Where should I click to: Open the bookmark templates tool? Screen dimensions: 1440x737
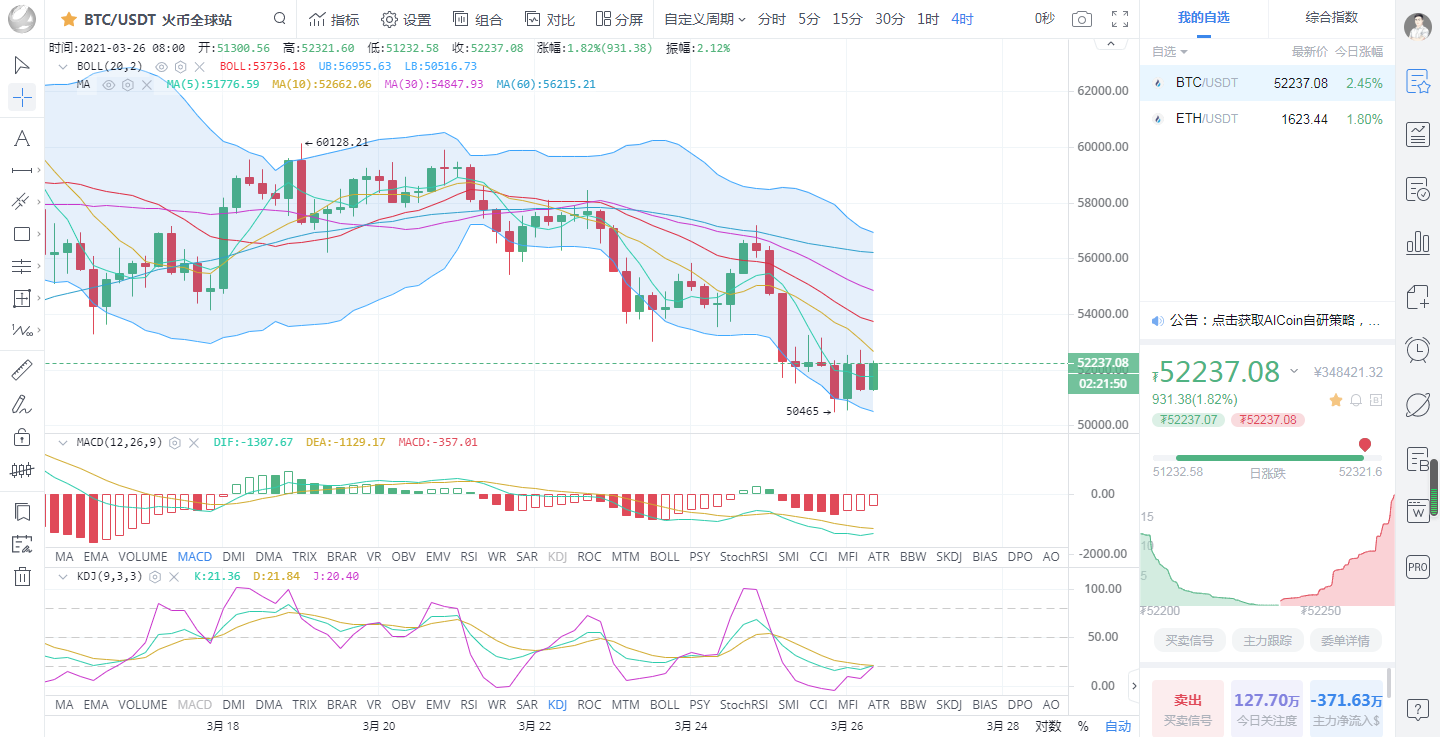[x=22, y=512]
